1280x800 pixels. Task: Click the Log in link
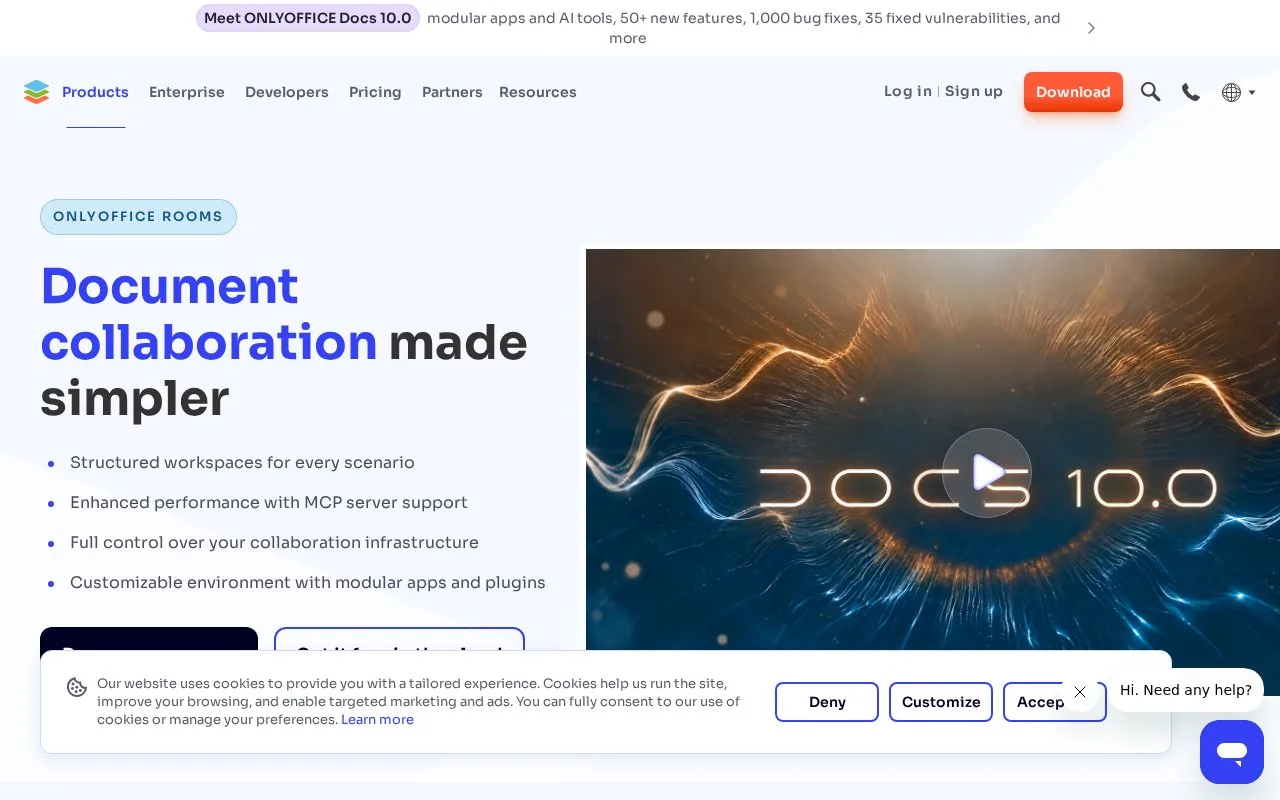click(x=908, y=91)
